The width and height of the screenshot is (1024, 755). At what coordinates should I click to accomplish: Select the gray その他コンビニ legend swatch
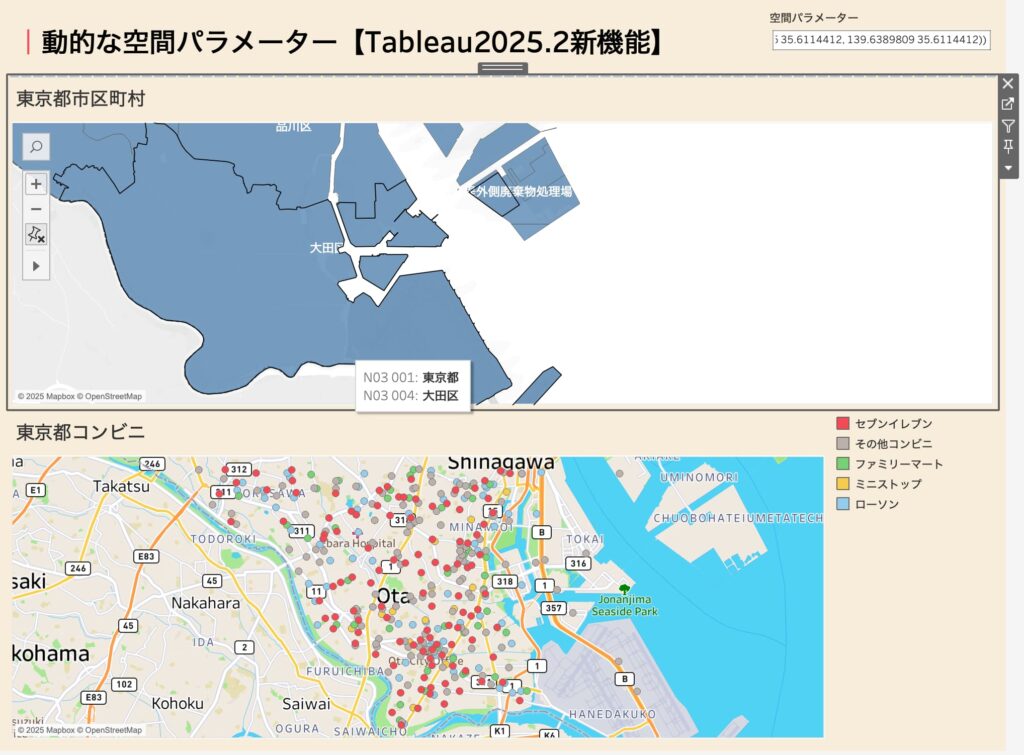[842, 444]
